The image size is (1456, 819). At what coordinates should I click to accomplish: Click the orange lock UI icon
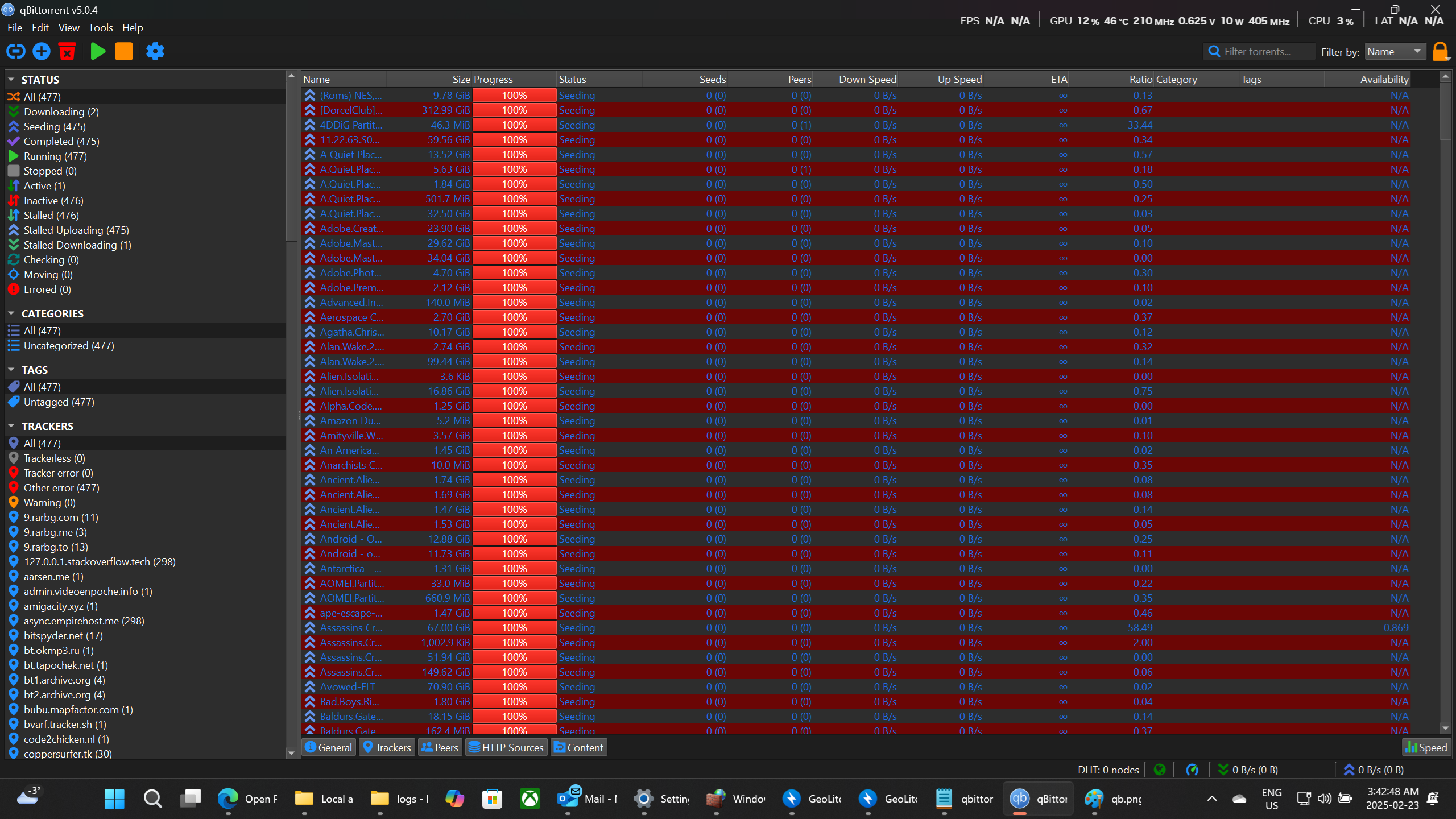click(1441, 51)
